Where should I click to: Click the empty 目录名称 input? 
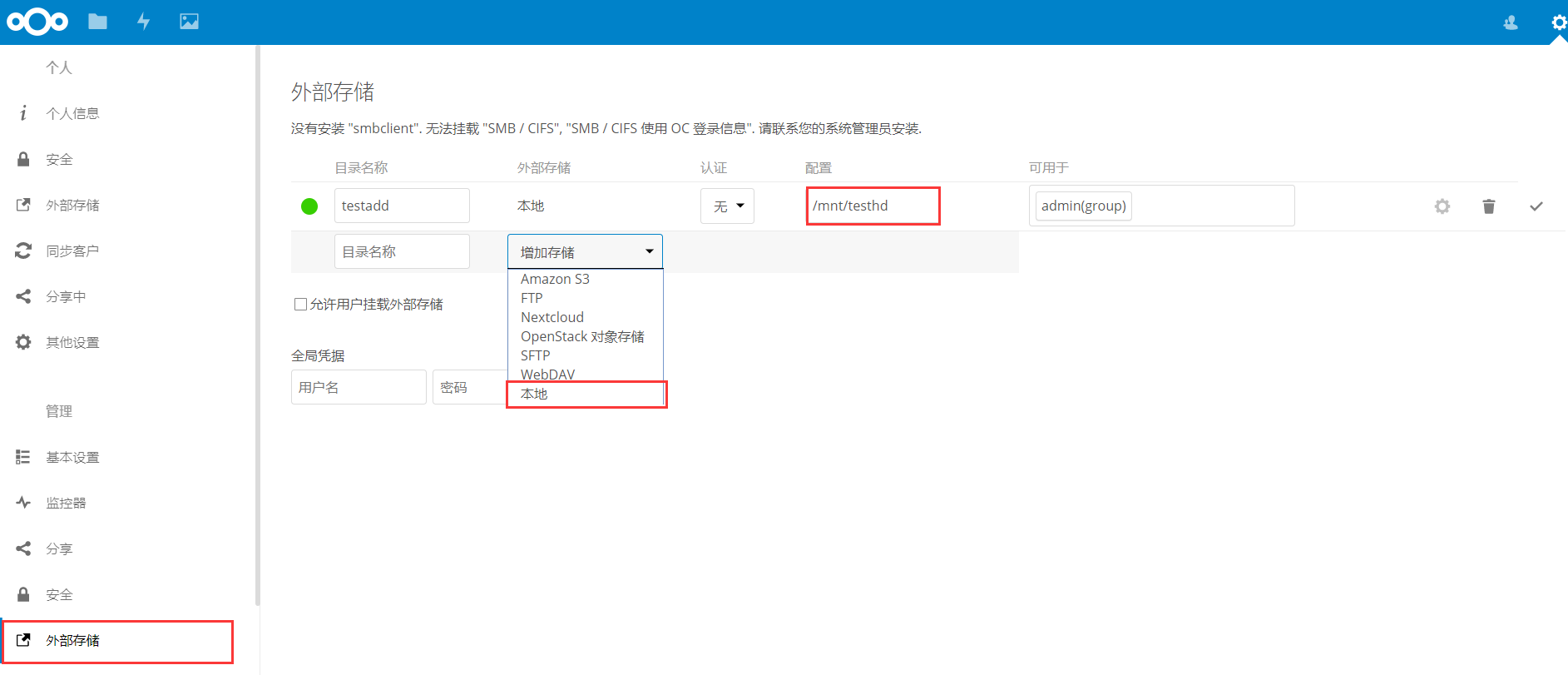pos(402,251)
